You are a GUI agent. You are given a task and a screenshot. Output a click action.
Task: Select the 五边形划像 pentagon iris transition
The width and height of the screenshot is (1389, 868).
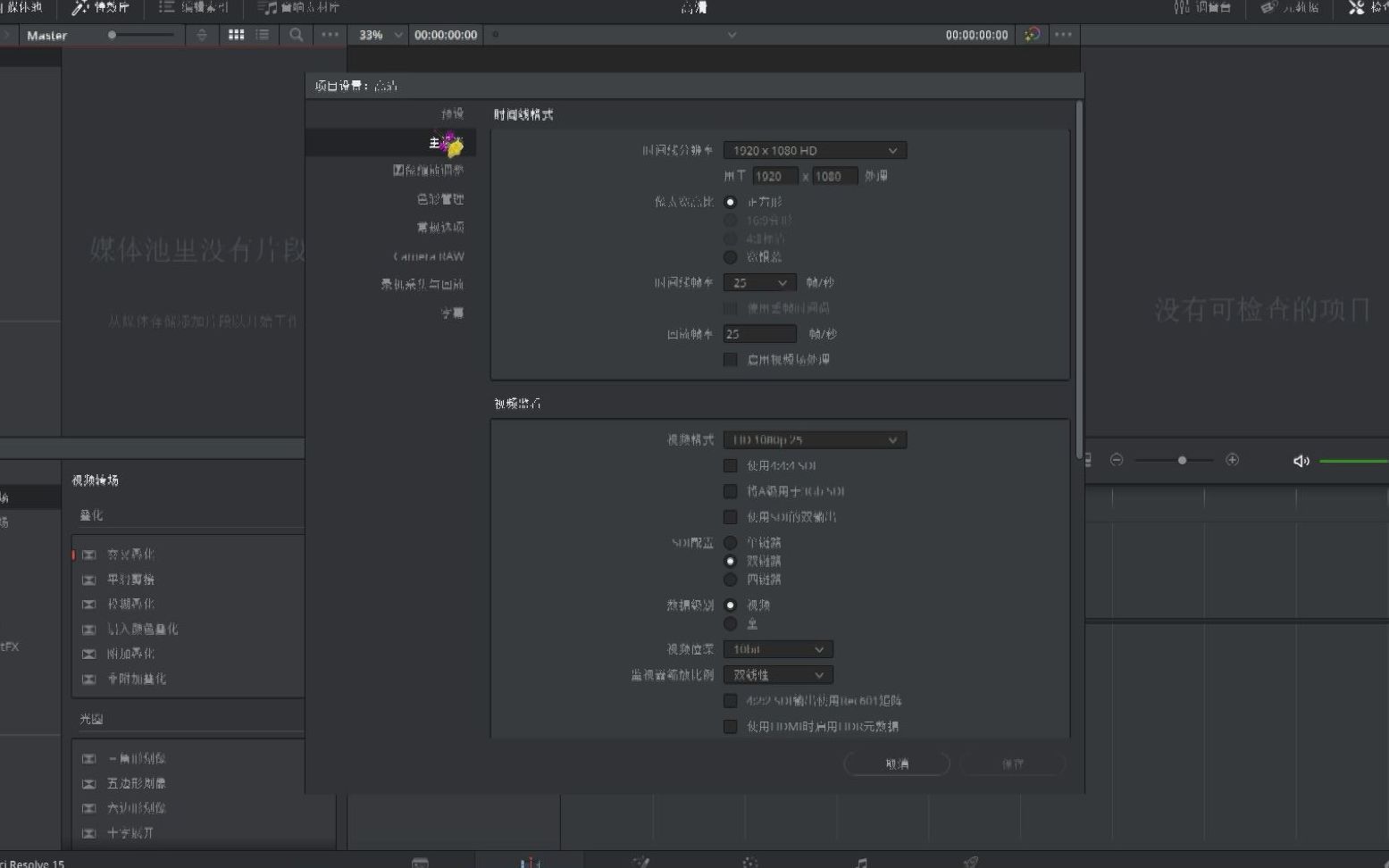[124, 783]
